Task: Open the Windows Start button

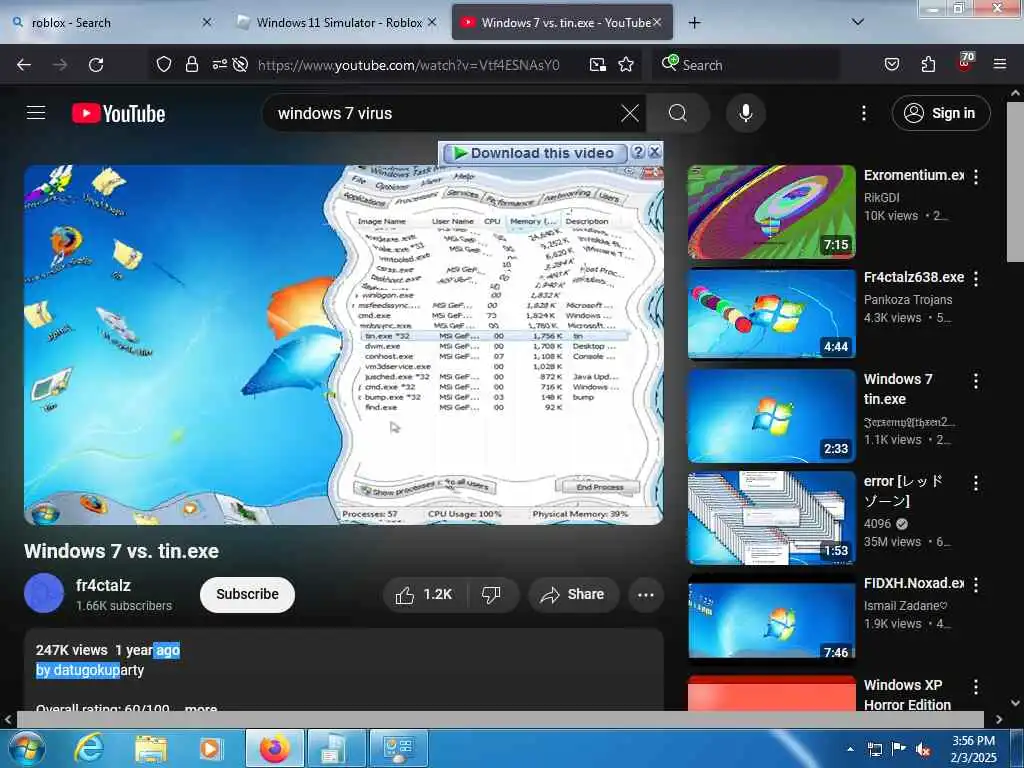Action: (x=26, y=748)
